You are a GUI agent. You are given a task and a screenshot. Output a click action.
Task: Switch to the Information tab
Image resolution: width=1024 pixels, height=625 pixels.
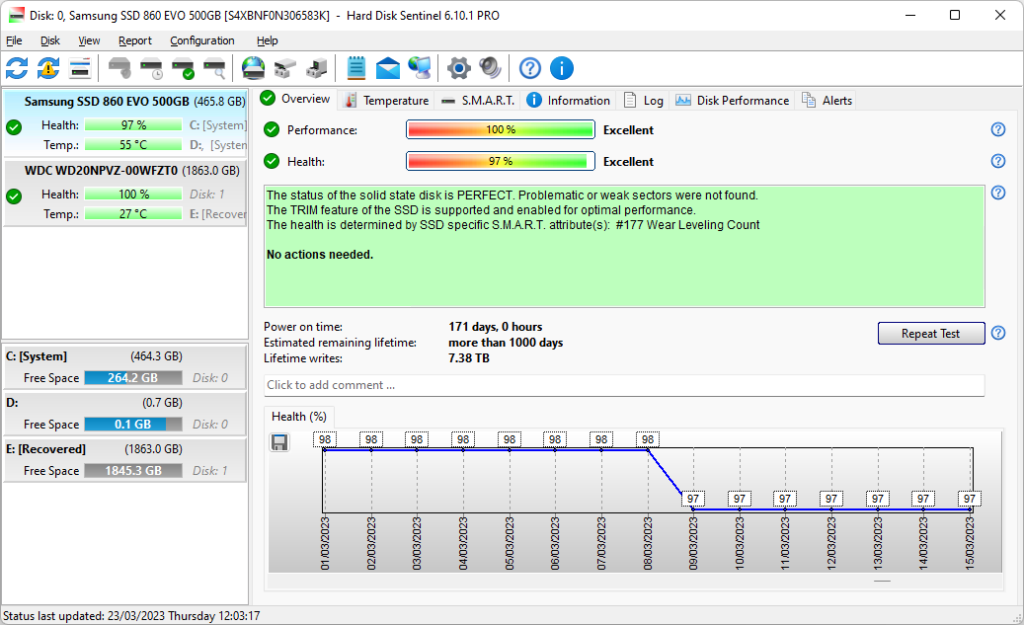tap(568, 101)
